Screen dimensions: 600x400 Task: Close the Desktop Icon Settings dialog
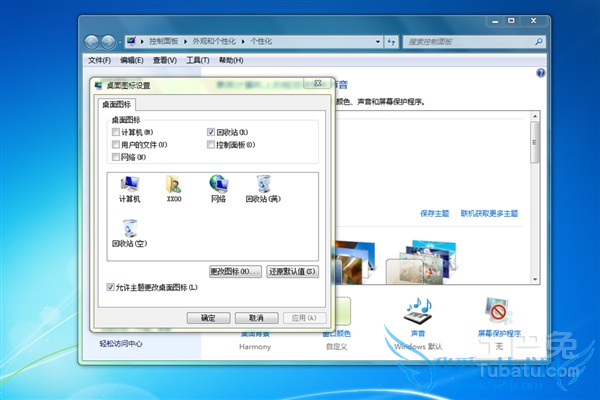318,83
